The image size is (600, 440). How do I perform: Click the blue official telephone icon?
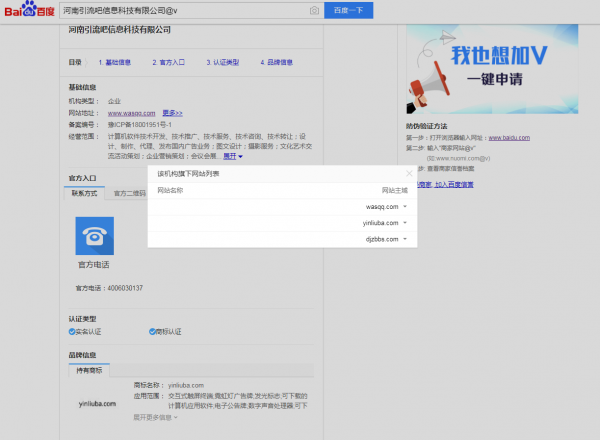(95, 236)
